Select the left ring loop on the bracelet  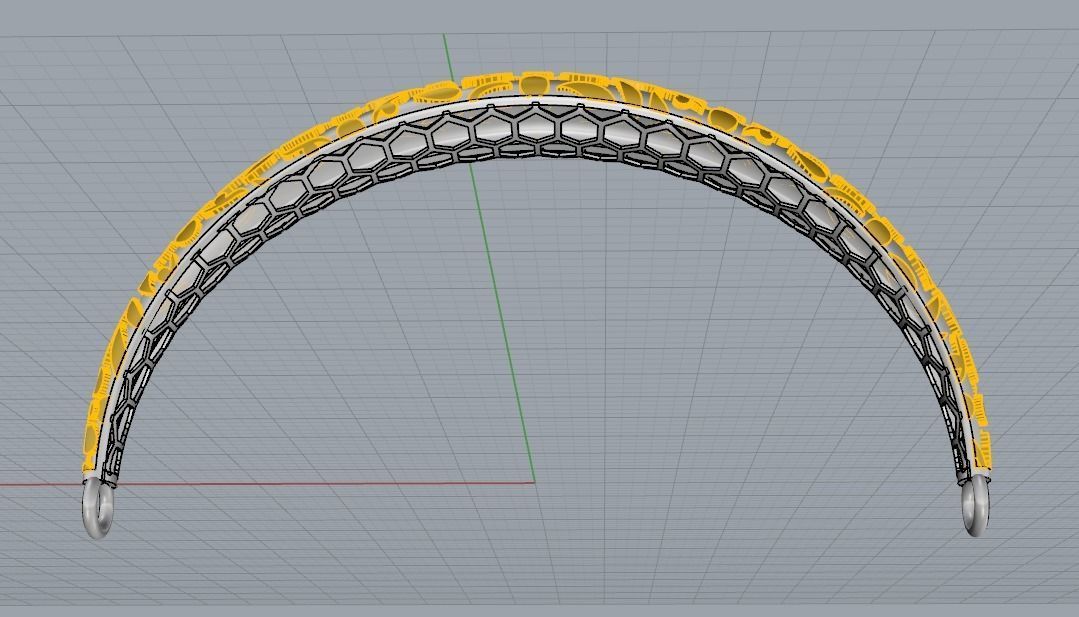[98, 508]
